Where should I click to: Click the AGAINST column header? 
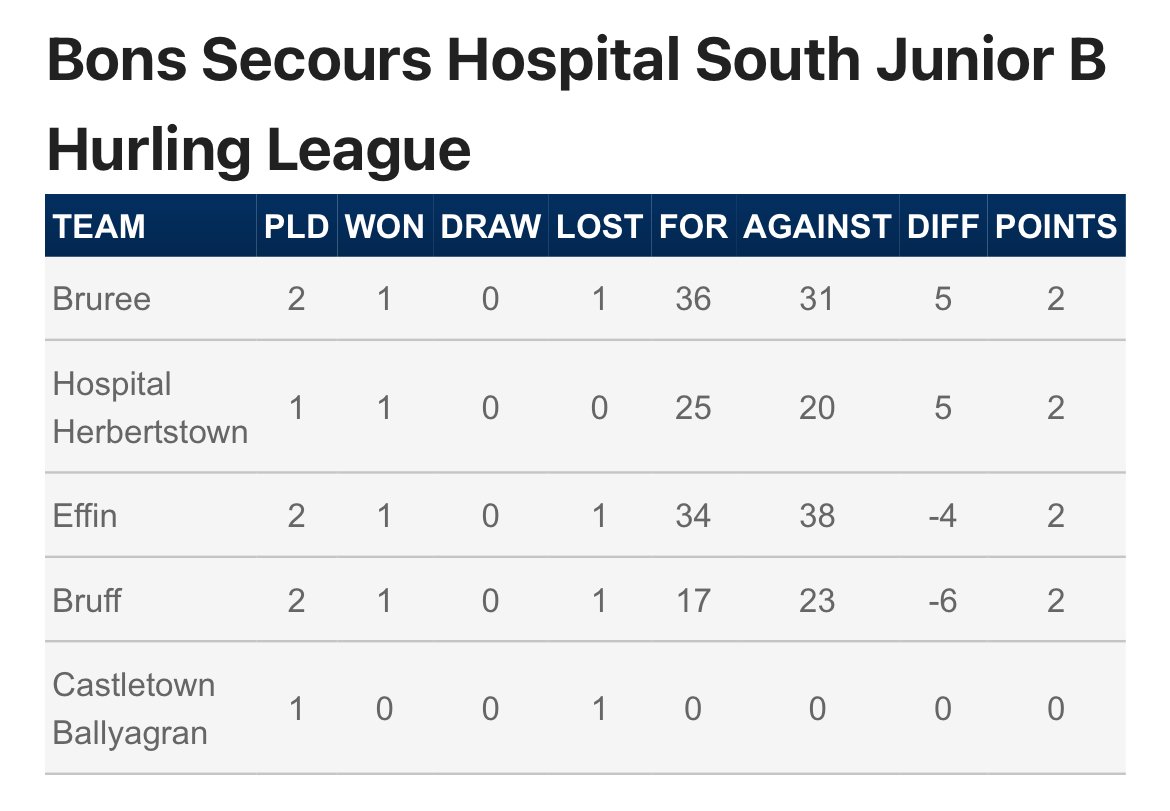tap(817, 226)
